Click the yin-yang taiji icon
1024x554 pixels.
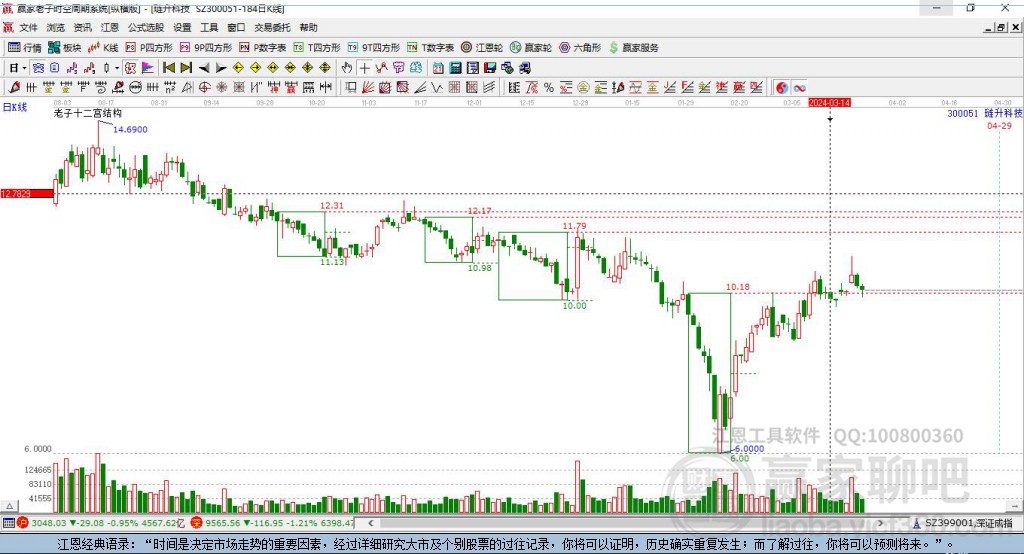782,88
